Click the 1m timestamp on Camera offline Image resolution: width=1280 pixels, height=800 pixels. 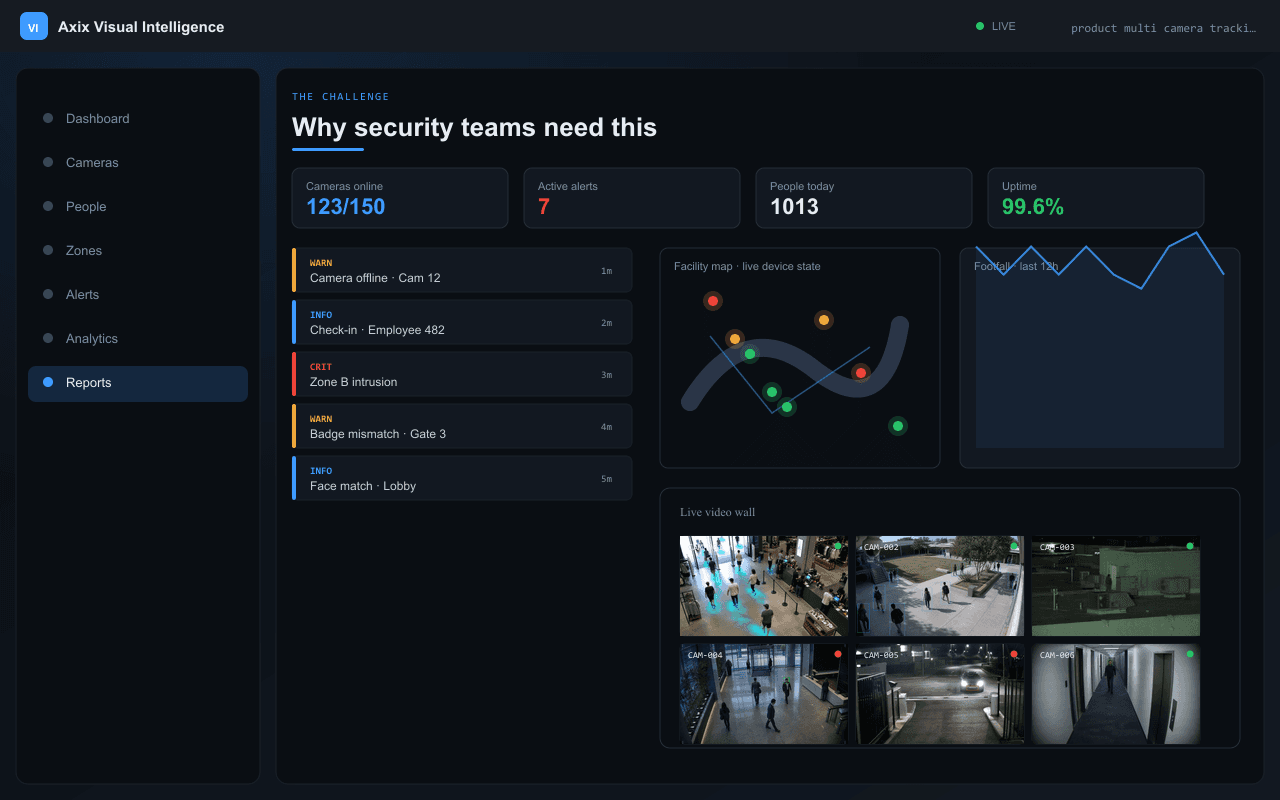(x=606, y=271)
